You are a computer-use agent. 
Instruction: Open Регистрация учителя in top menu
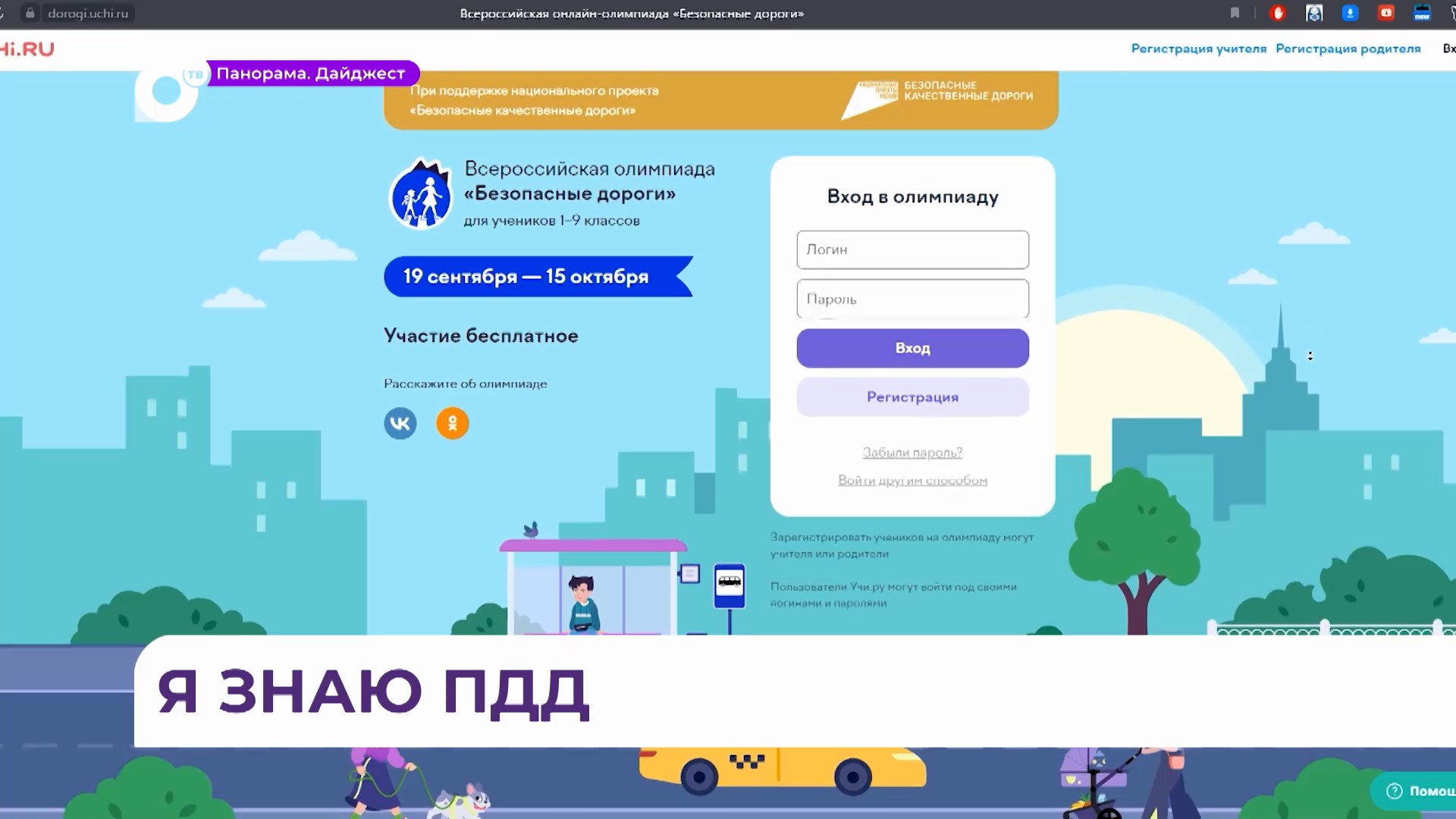point(1198,49)
